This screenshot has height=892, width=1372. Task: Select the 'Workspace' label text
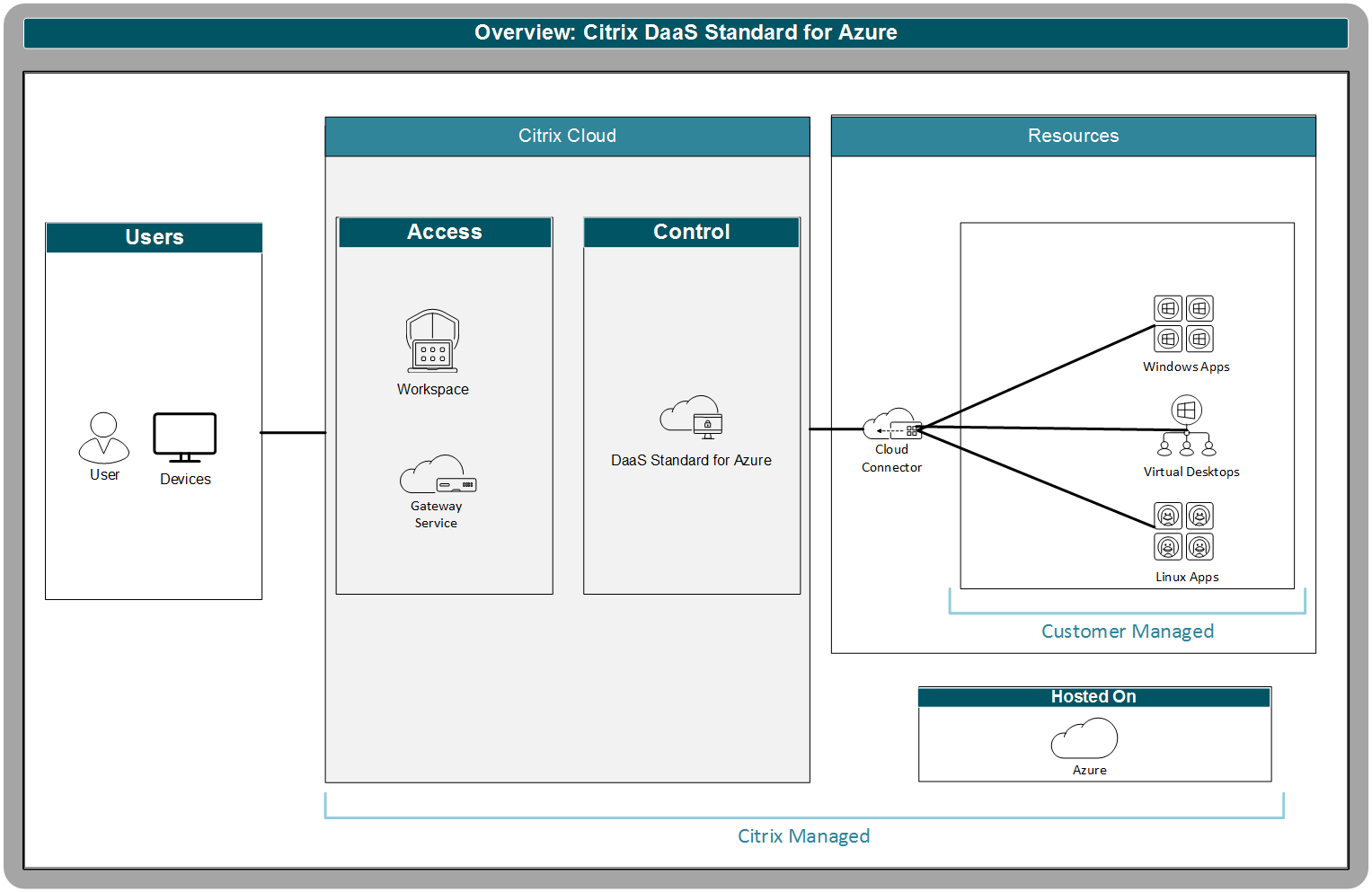coord(433,390)
